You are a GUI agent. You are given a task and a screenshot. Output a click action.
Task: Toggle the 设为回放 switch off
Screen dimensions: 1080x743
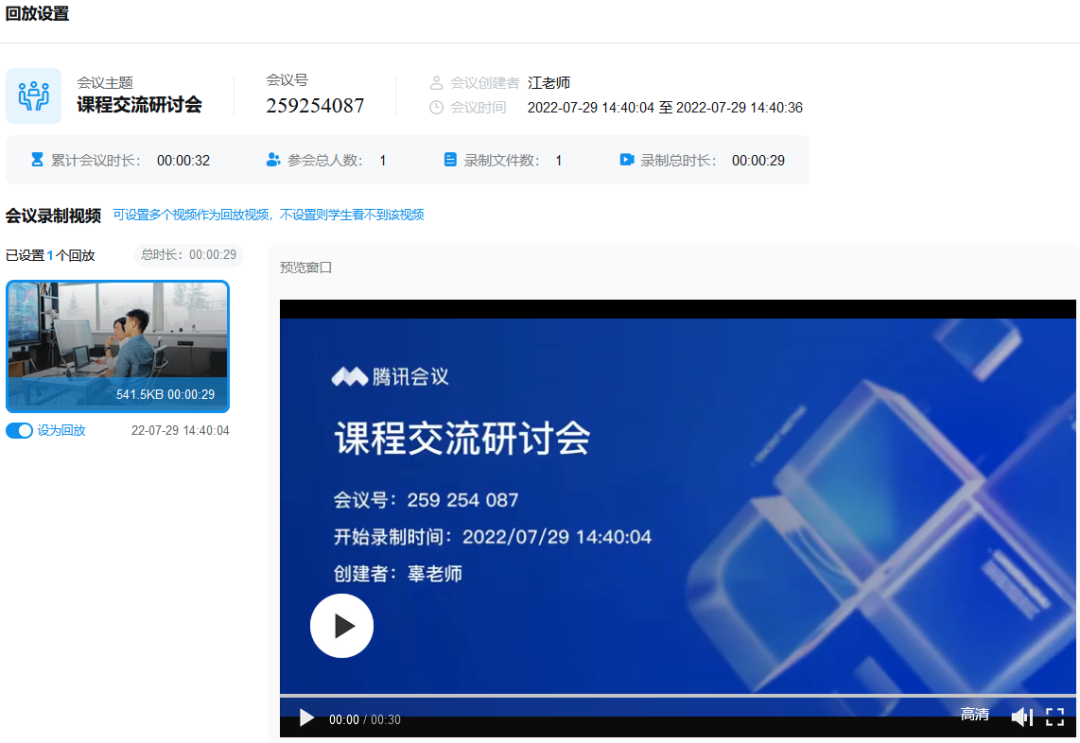point(20,430)
